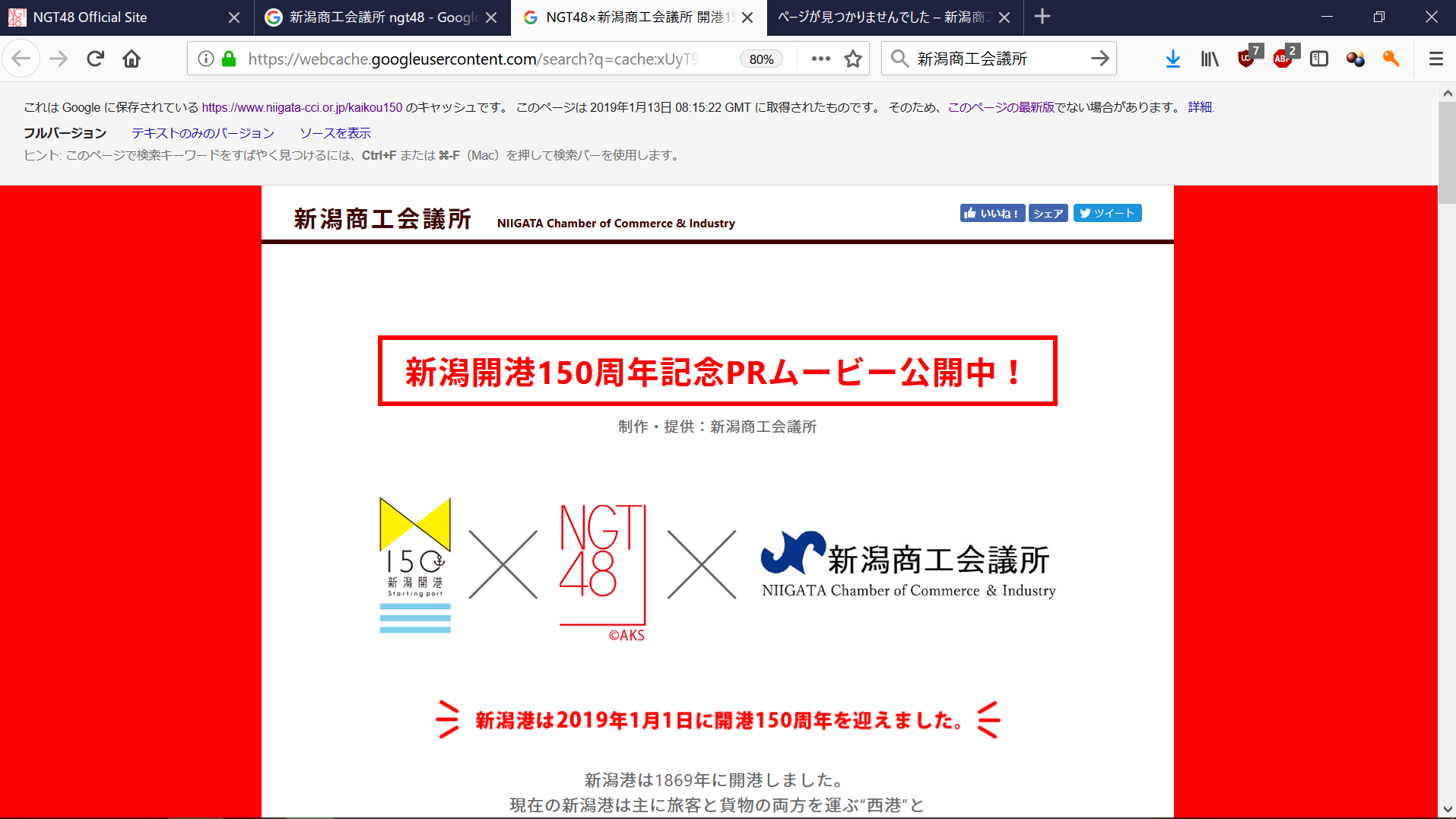Screen dimensions: 1456x819
Task: Click the NGT48 logo image
Action: [603, 573]
